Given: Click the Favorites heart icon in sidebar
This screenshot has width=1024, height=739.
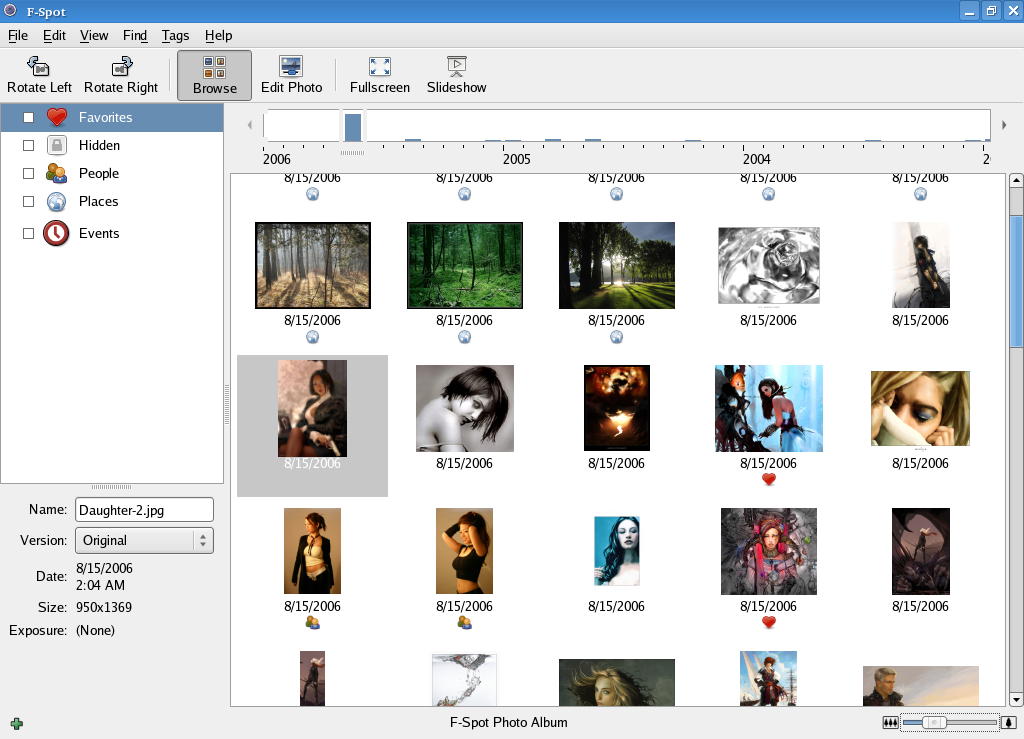Looking at the screenshot, I should 57,118.
